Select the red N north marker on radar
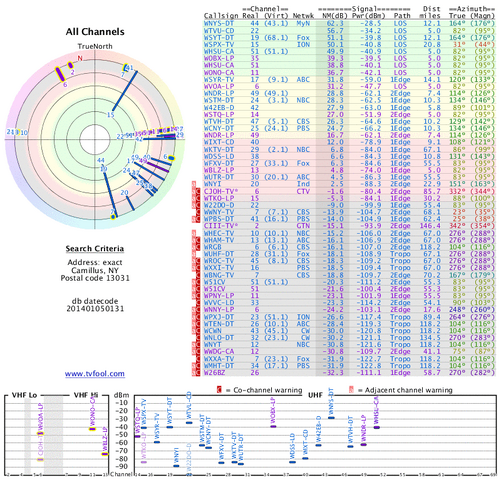 tap(80, 58)
